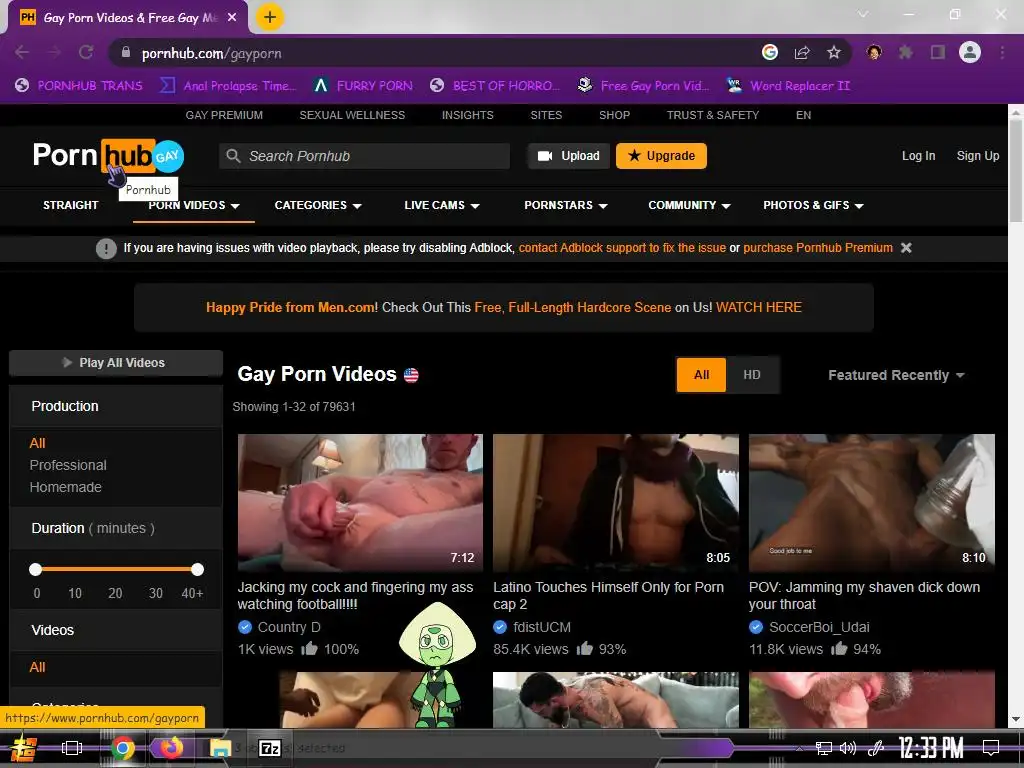Change language via EN
The image size is (1024, 768).
coord(803,115)
